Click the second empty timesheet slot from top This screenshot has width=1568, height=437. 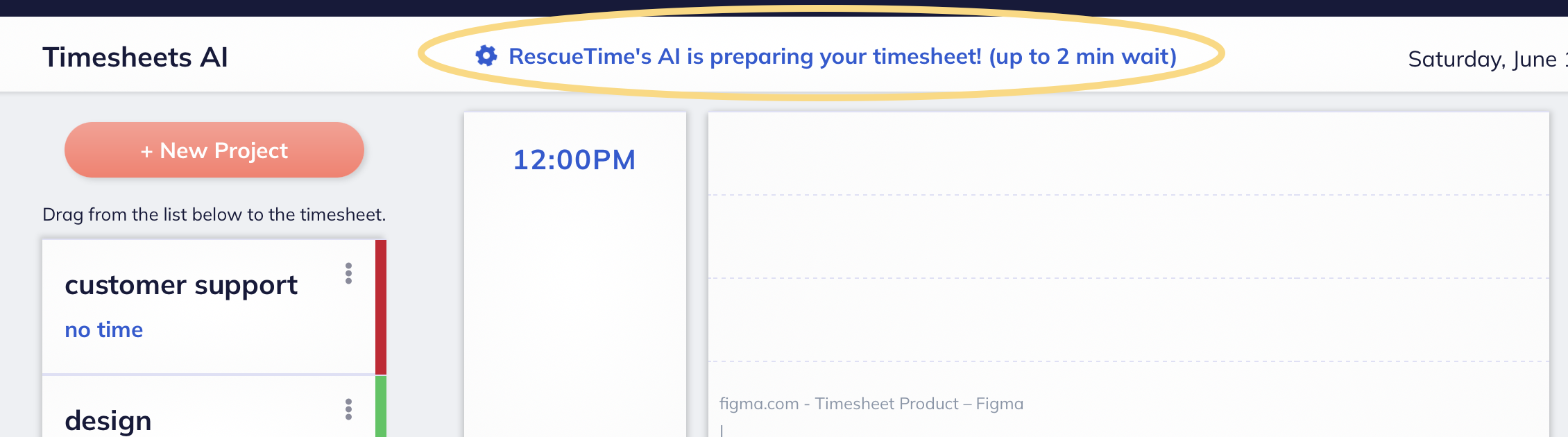pos(1128,237)
